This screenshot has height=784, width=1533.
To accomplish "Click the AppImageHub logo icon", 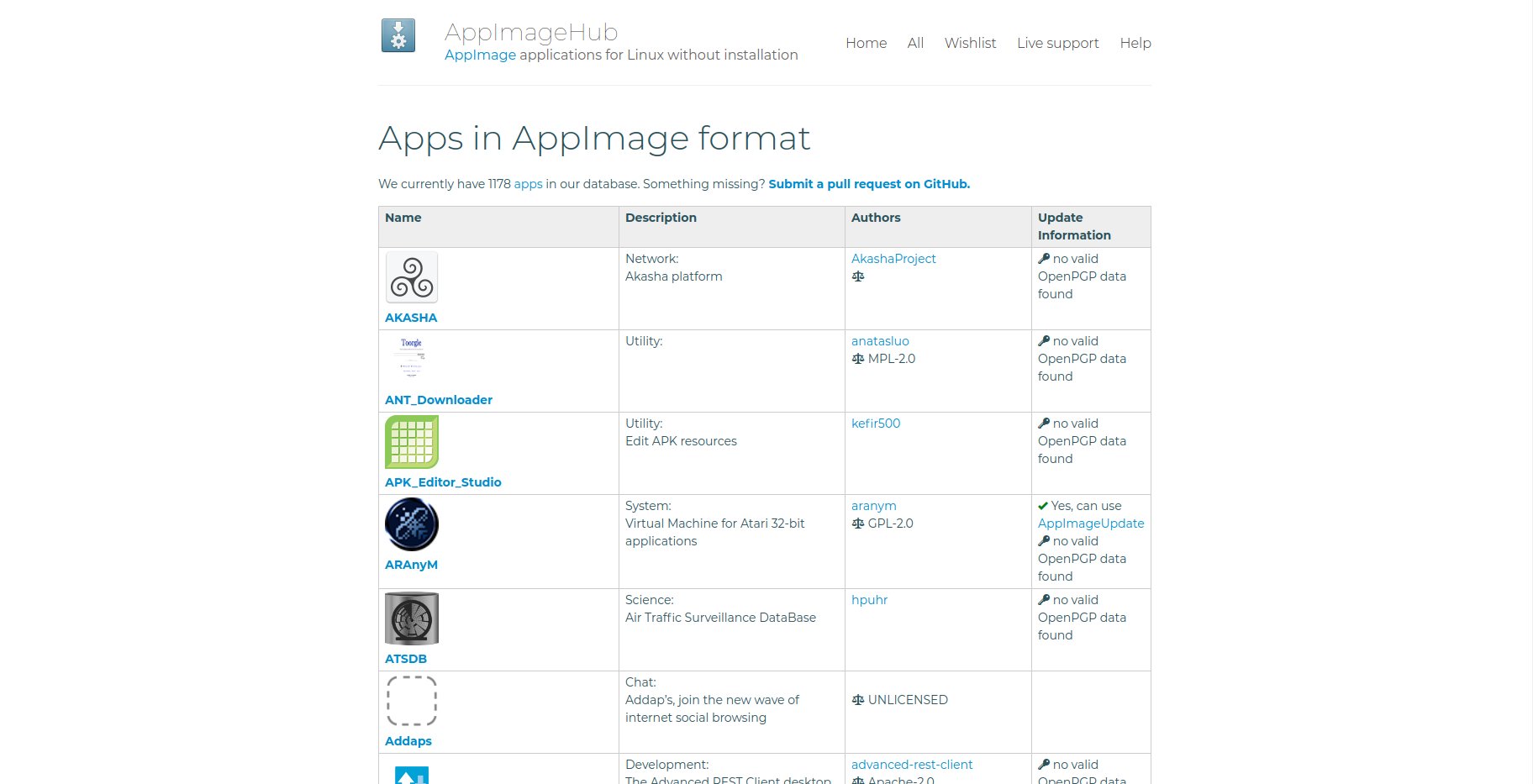I will [398, 36].
